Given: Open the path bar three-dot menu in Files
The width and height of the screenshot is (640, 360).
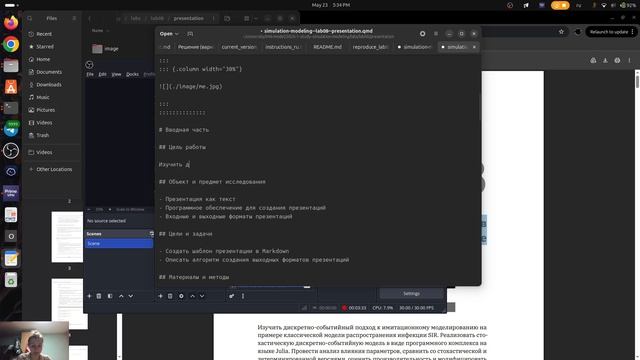Looking at the screenshot, I should (x=213, y=18).
